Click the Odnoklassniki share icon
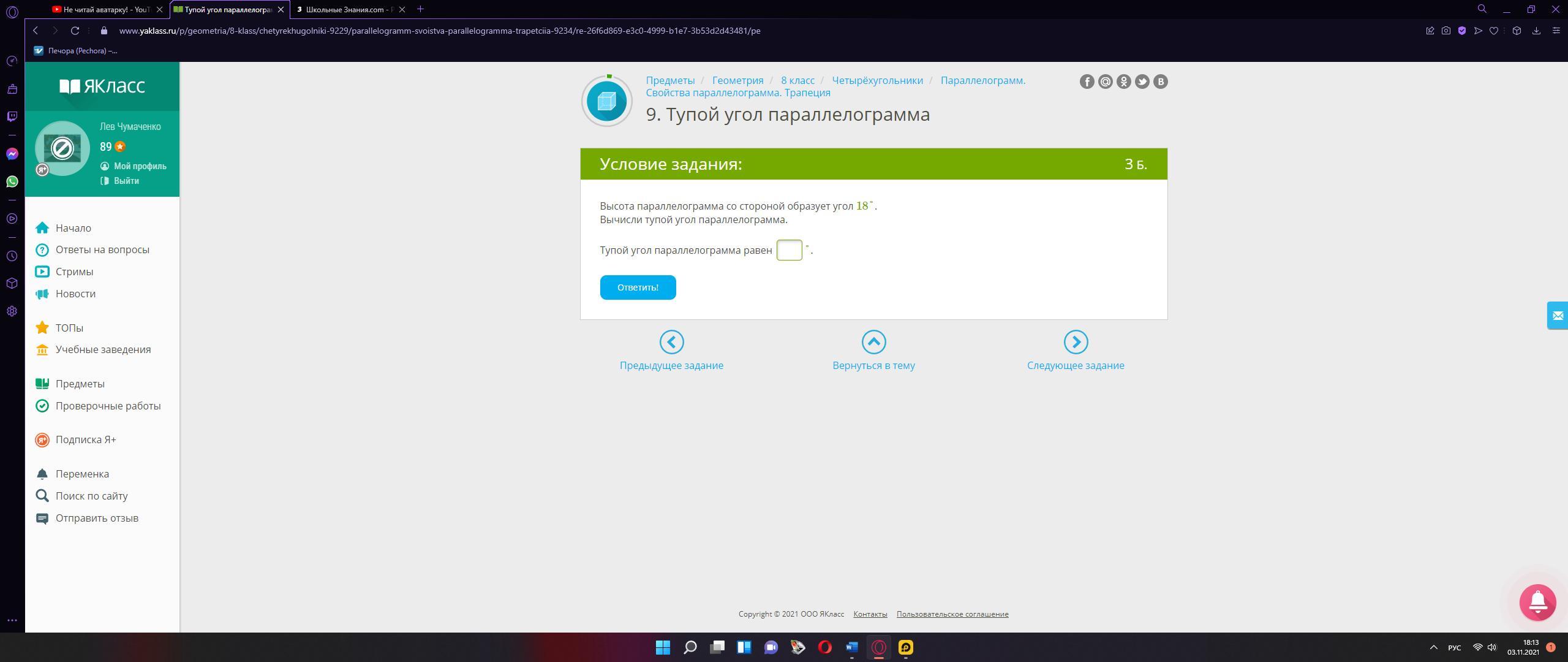The width and height of the screenshot is (1568, 662). tap(1123, 82)
